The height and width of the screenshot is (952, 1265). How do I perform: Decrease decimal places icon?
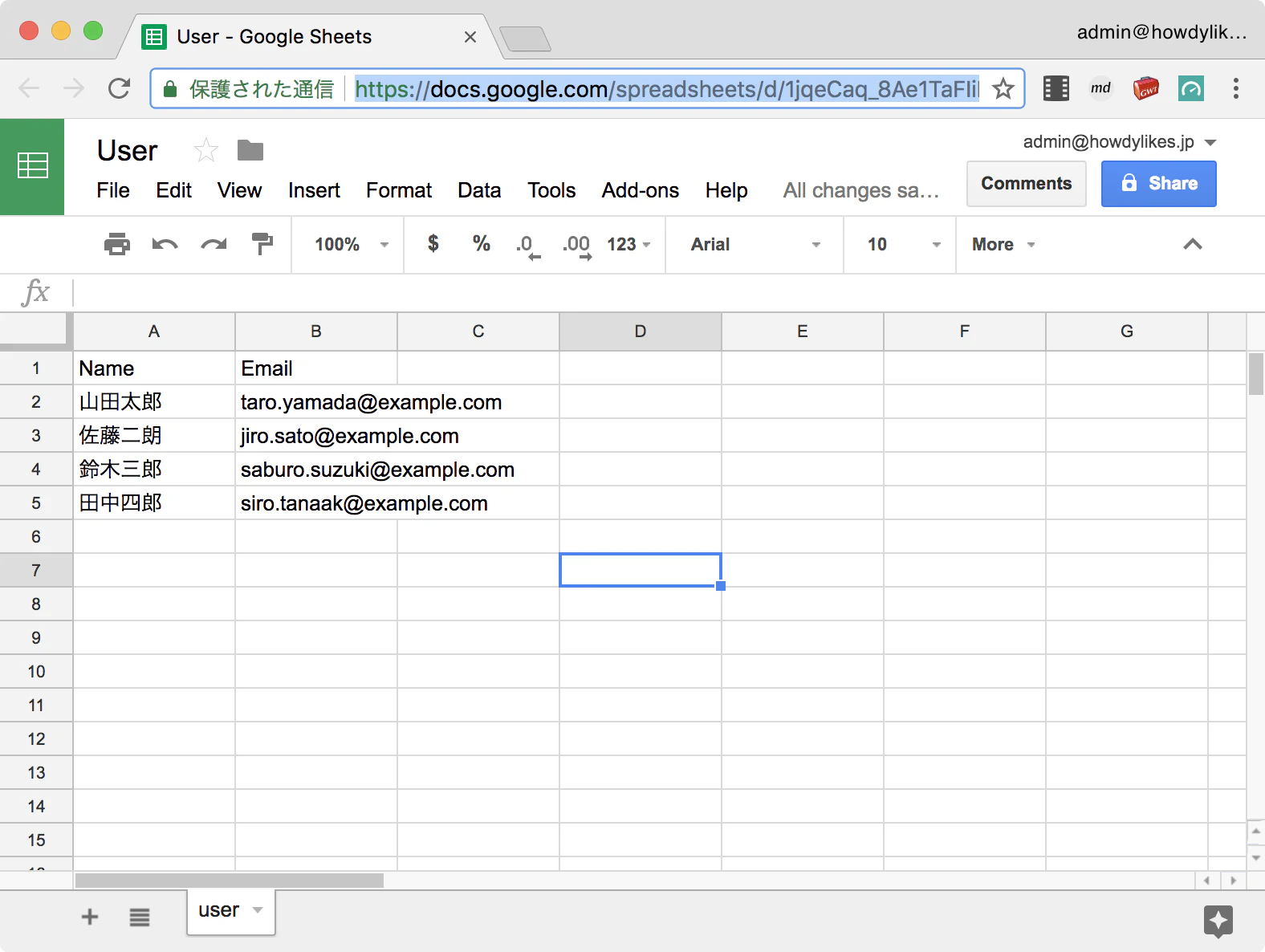[528, 246]
